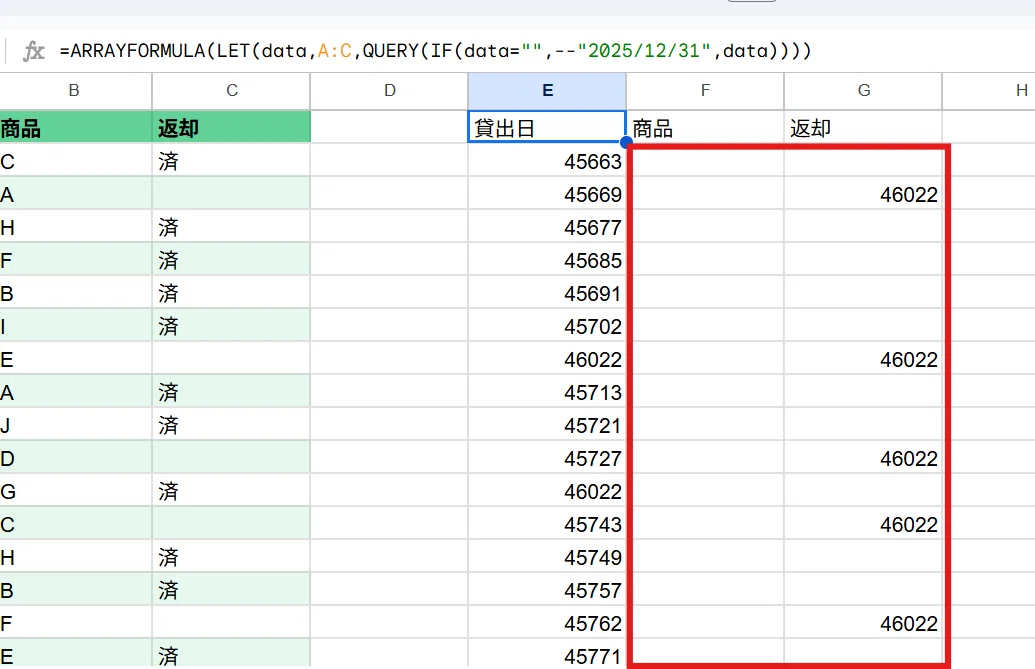Screen dimensions: 1035x669
Task: Select column E's 46022 in product G row
Action: pos(547,491)
